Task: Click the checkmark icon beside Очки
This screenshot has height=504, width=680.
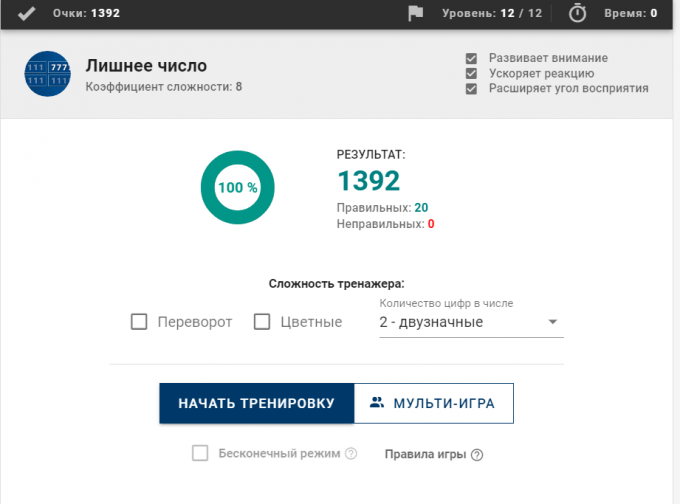Action: [28, 14]
